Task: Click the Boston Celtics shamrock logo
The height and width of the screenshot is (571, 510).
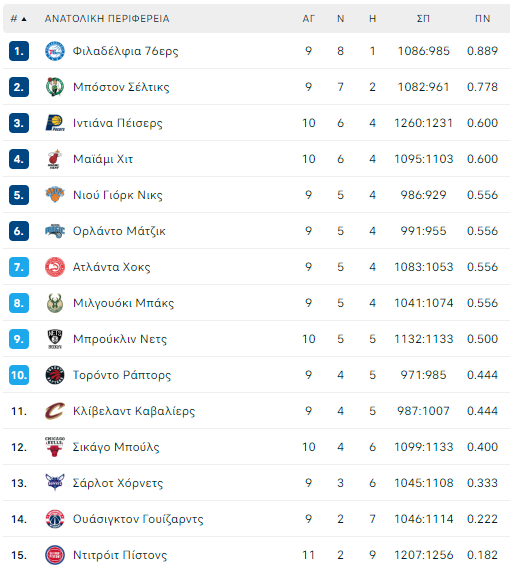Action: 55,87
